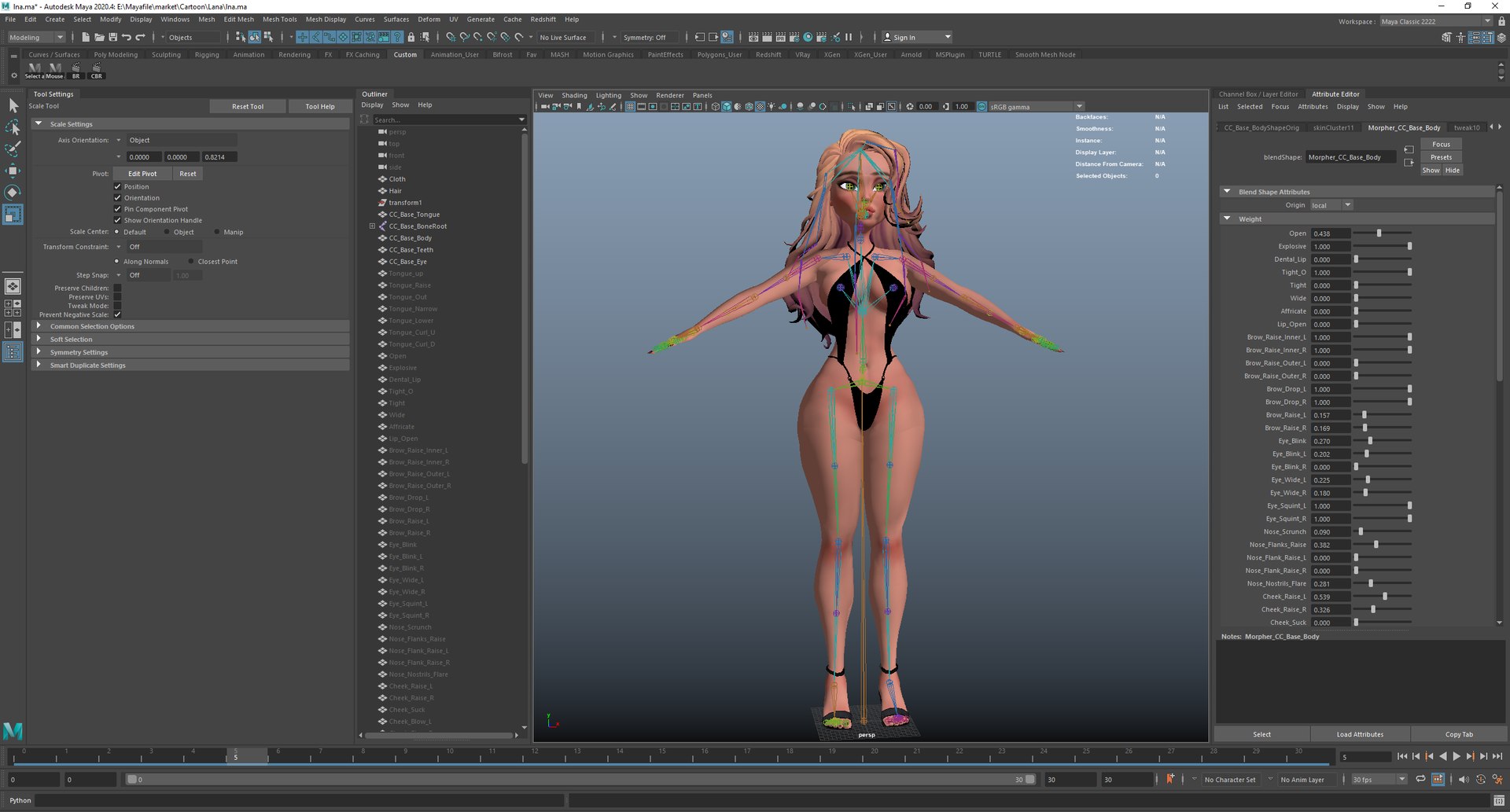Click the Undo arrow icon
This screenshot has width=1510, height=812.
click(127, 37)
